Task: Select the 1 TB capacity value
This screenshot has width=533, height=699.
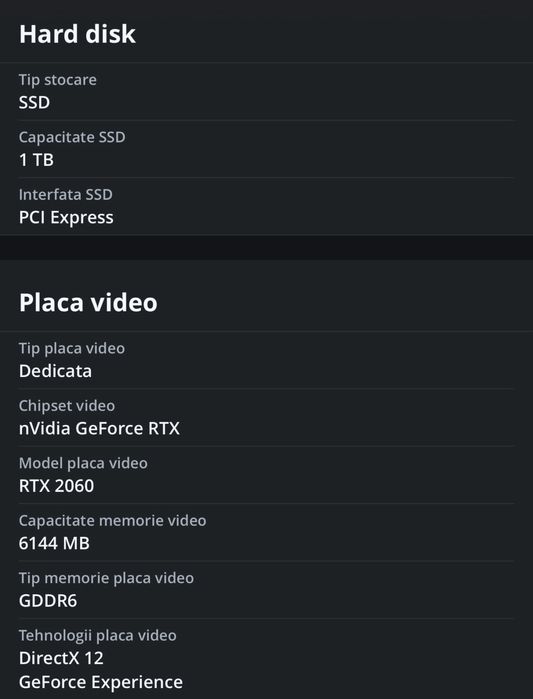Action: point(36,160)
